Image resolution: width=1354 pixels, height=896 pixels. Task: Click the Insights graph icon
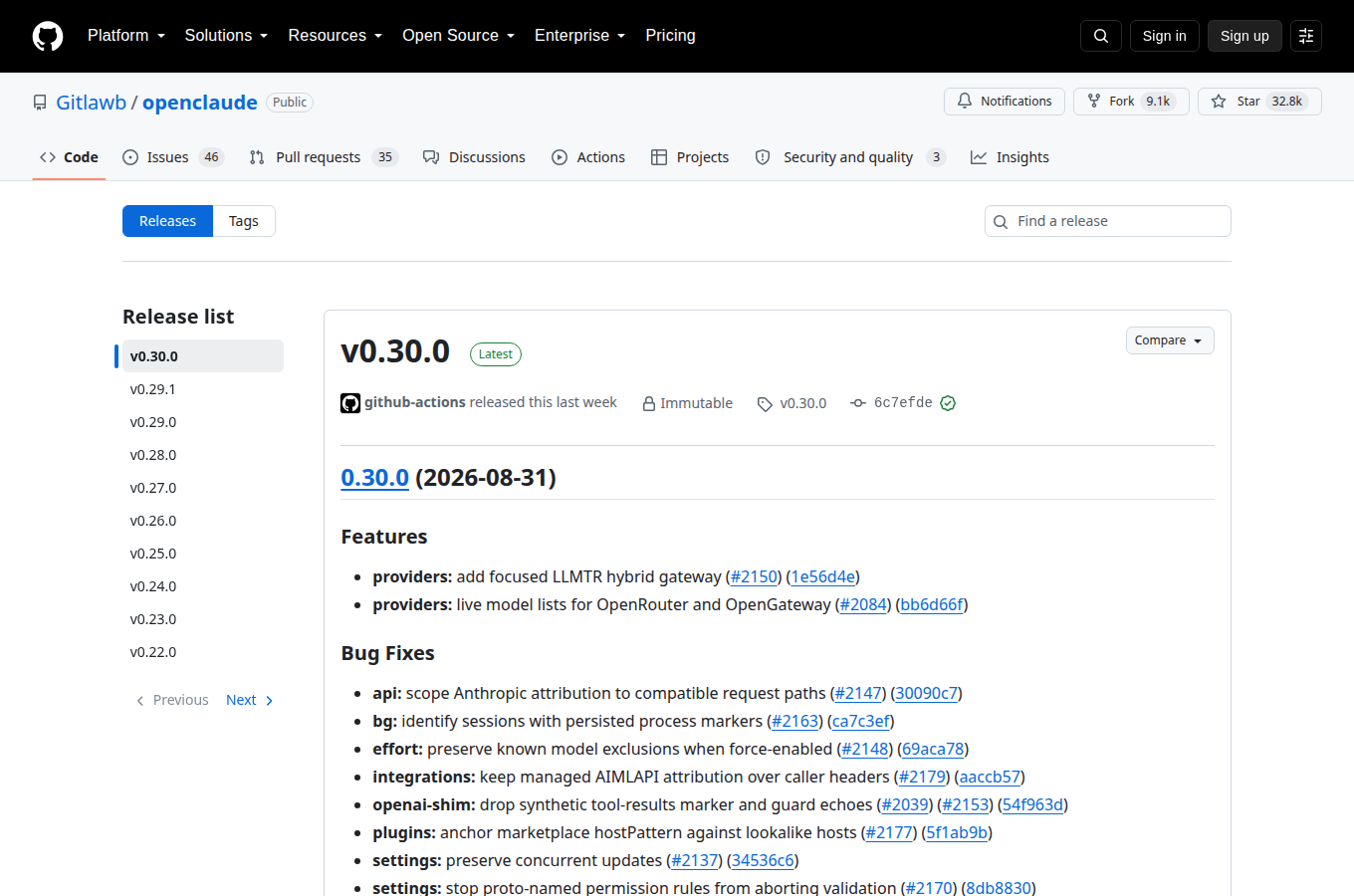click(979, 157)
